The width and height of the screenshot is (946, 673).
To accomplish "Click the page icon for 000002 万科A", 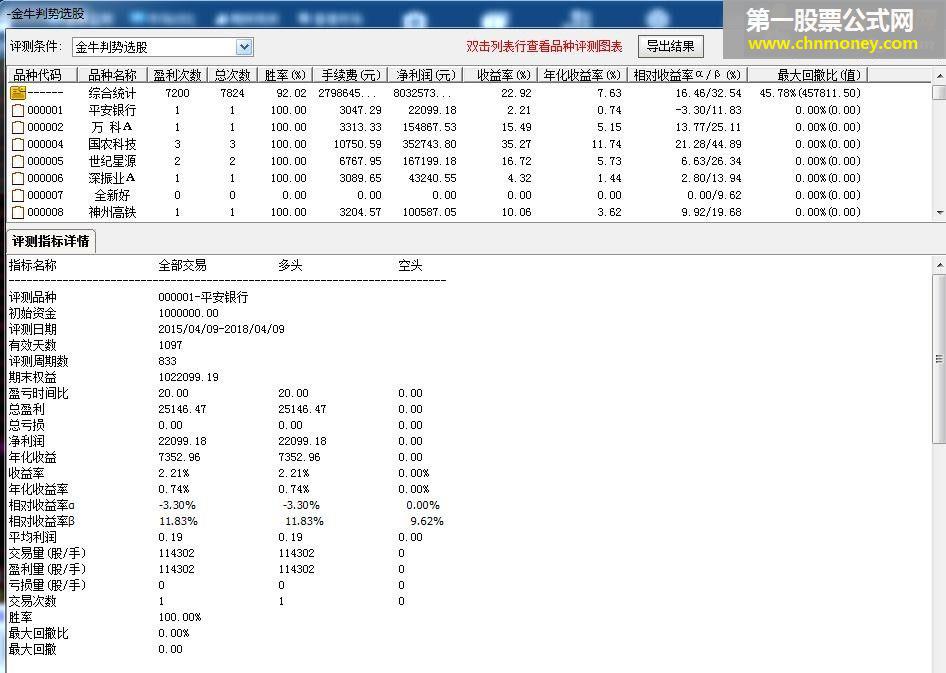I will click(18, 127).
